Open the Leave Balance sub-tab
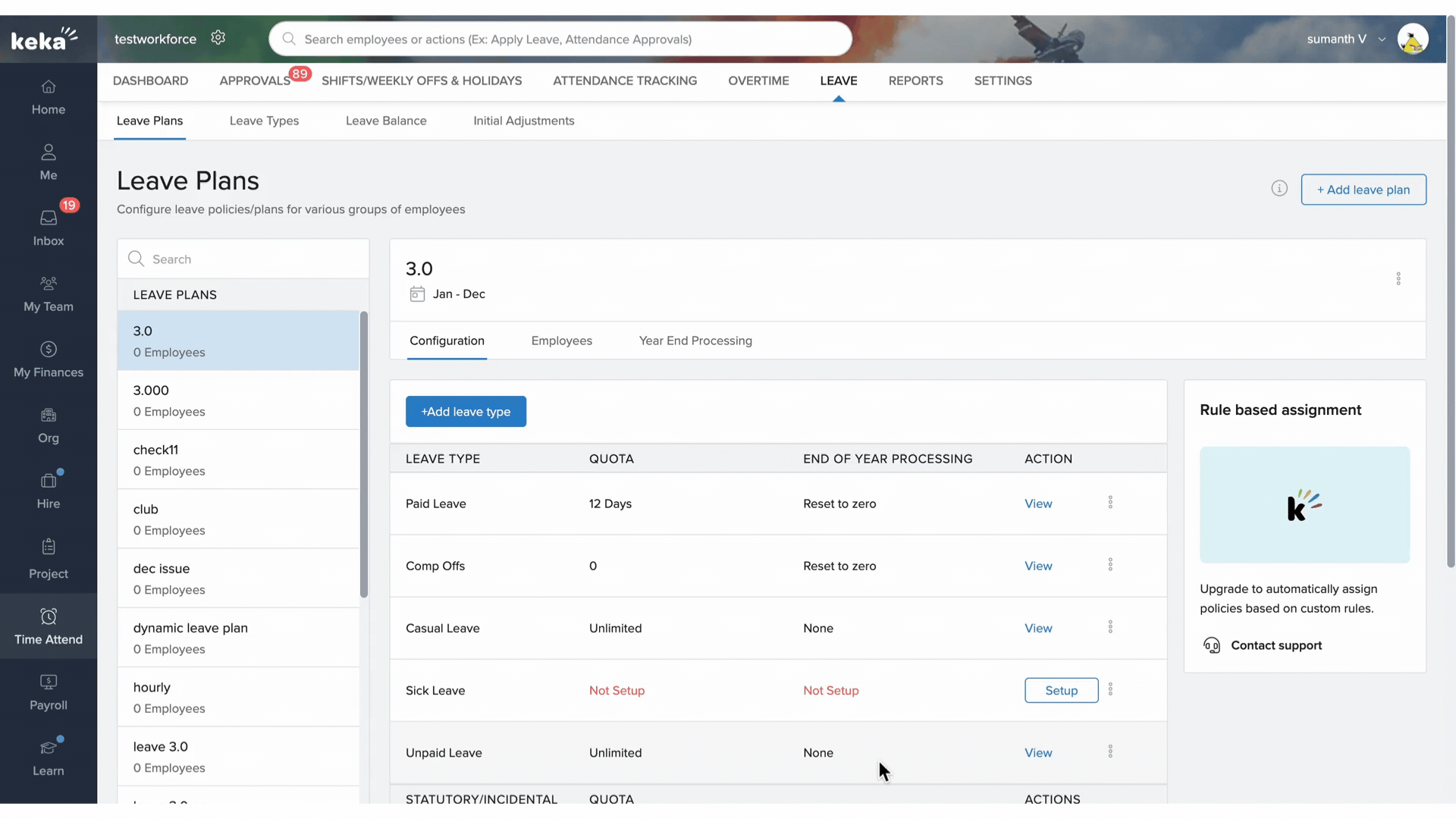The image size is (1456, 819). (386, 121)
